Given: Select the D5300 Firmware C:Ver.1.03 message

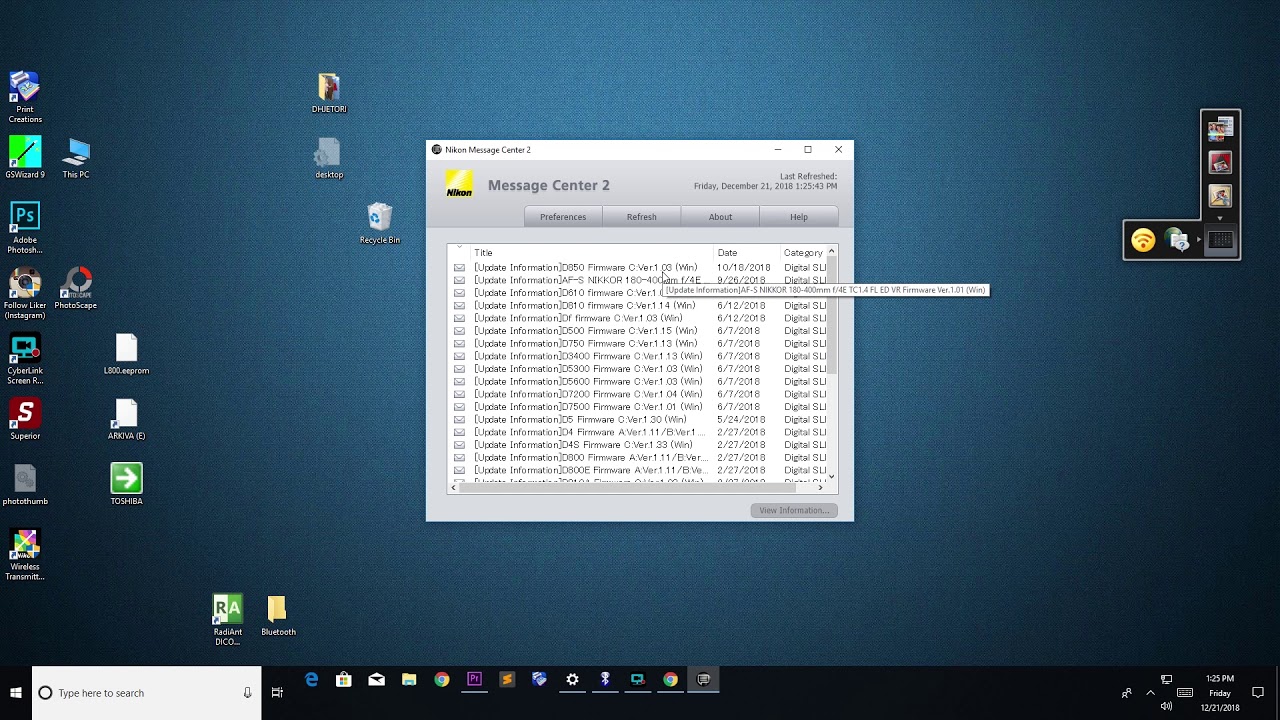Looking at the screenshot, I should pos(588,369).
